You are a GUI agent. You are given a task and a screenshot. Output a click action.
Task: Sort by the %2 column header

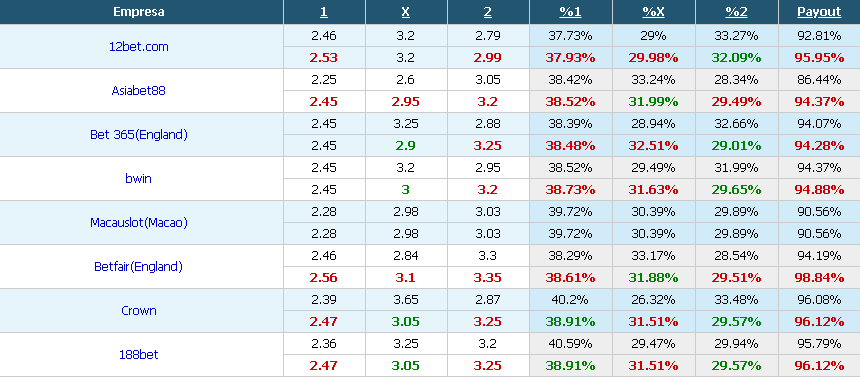(736, 12)
